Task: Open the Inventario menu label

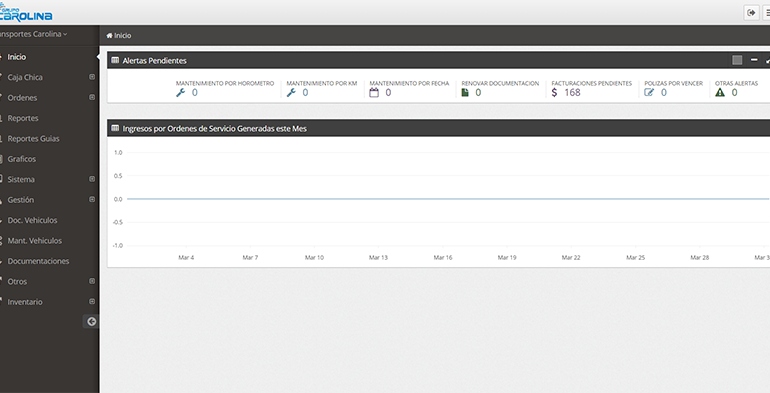Action: coord(25,302)
